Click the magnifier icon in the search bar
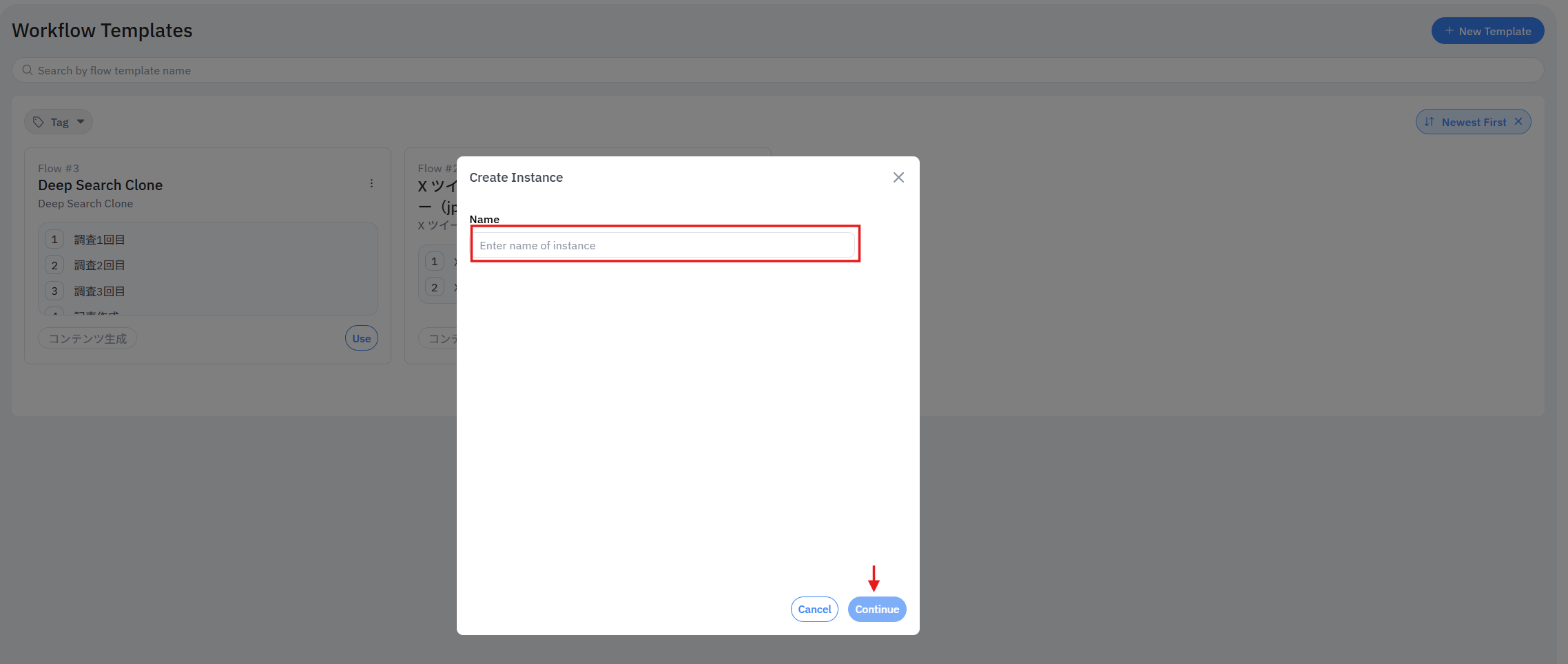 click(28, 70)
